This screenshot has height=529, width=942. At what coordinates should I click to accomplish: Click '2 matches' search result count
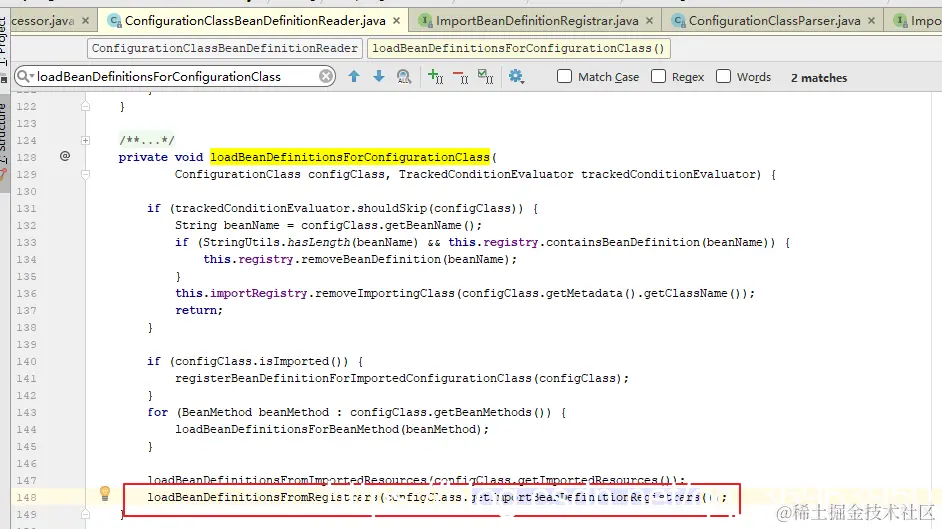point(819,77)
